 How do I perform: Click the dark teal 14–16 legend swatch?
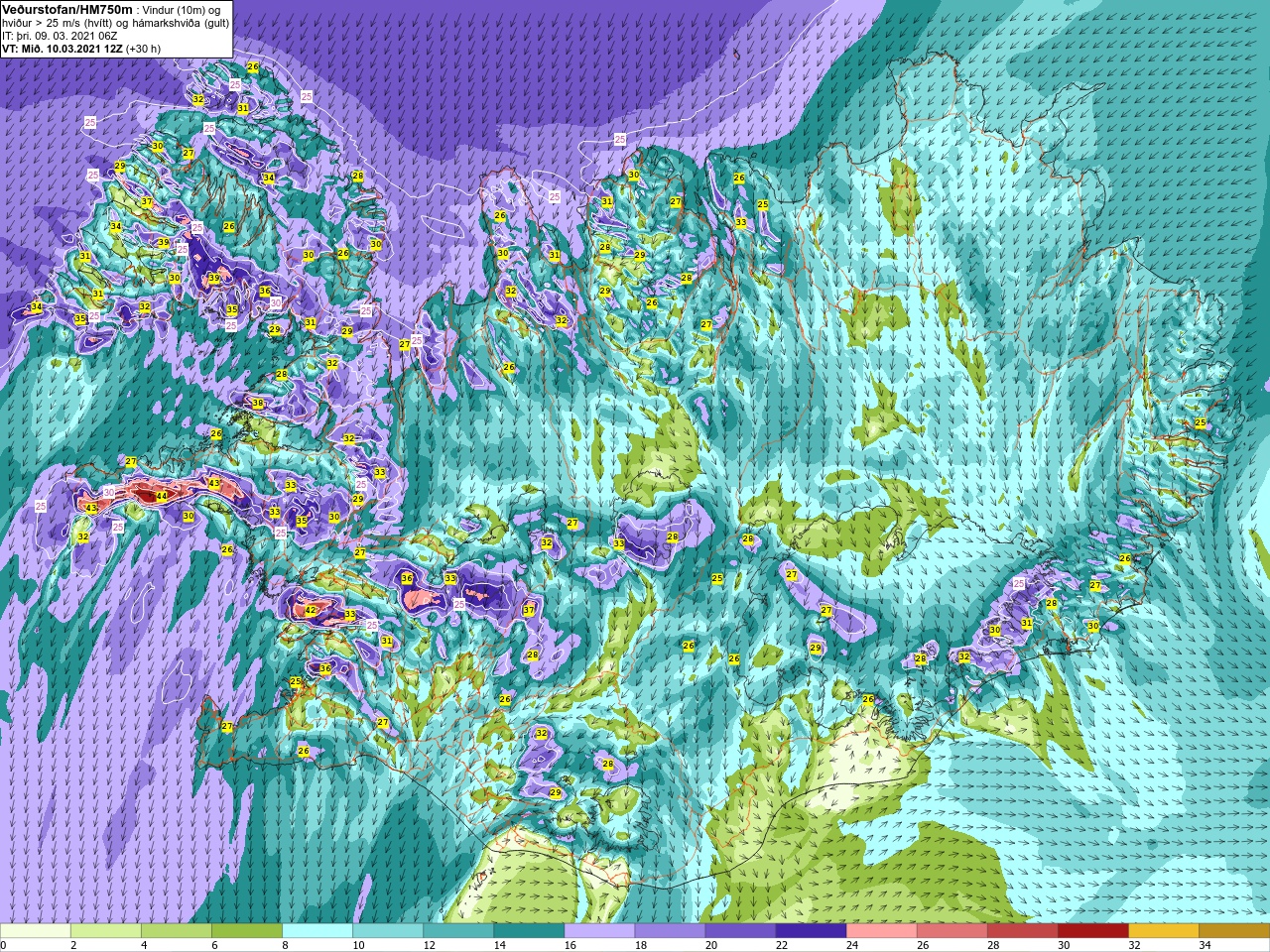click(x=529, y=931)
